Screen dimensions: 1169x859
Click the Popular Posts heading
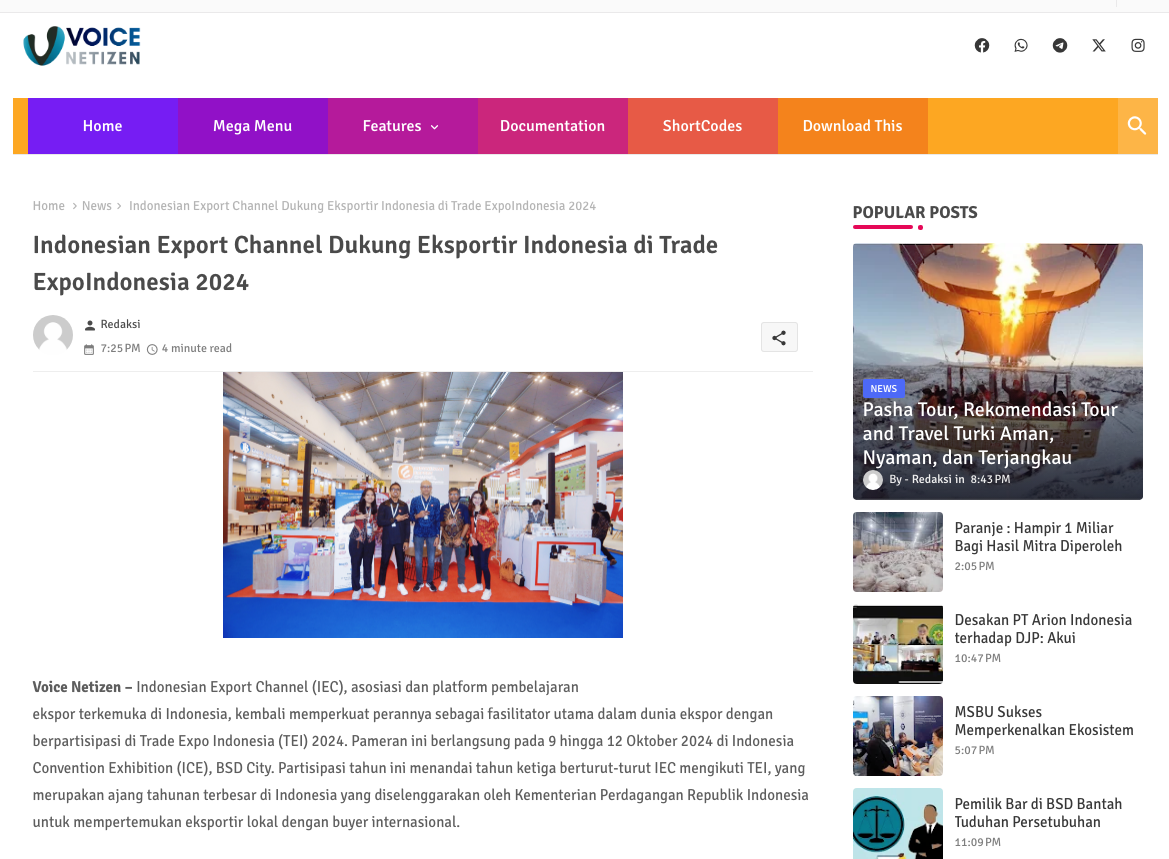point(915,213)
